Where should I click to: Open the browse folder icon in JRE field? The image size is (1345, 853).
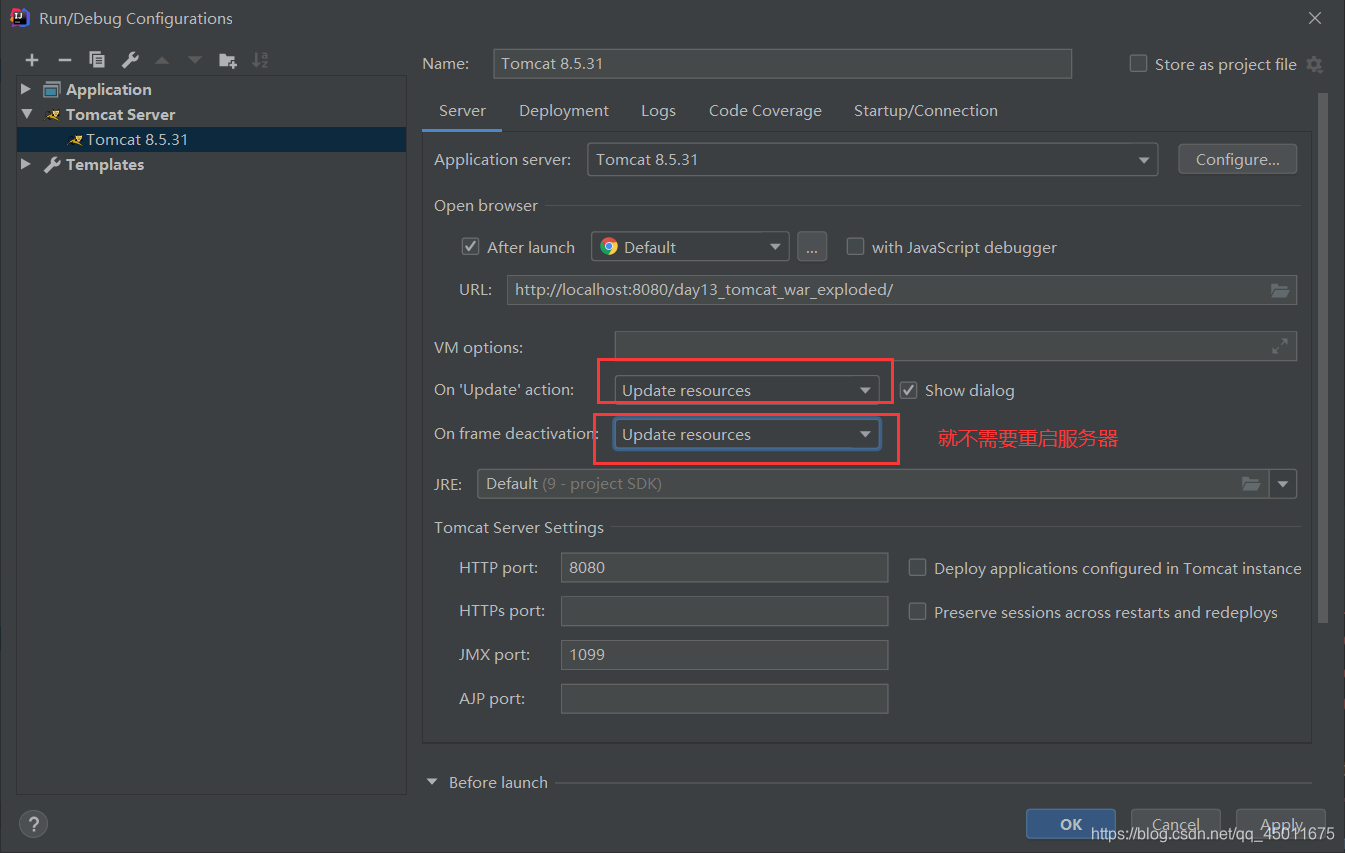click(1251, 484)
